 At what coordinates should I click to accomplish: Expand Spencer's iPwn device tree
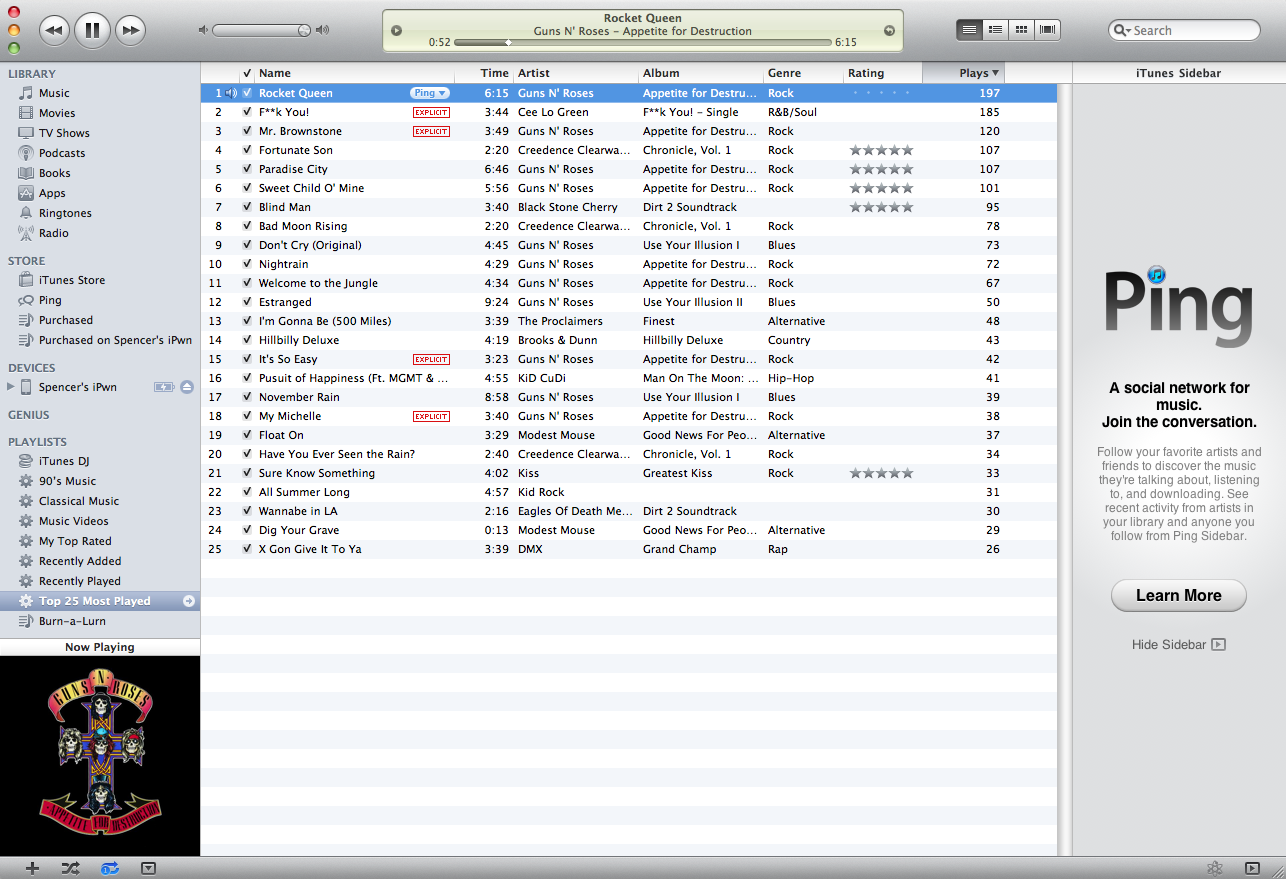click(11, 387)
